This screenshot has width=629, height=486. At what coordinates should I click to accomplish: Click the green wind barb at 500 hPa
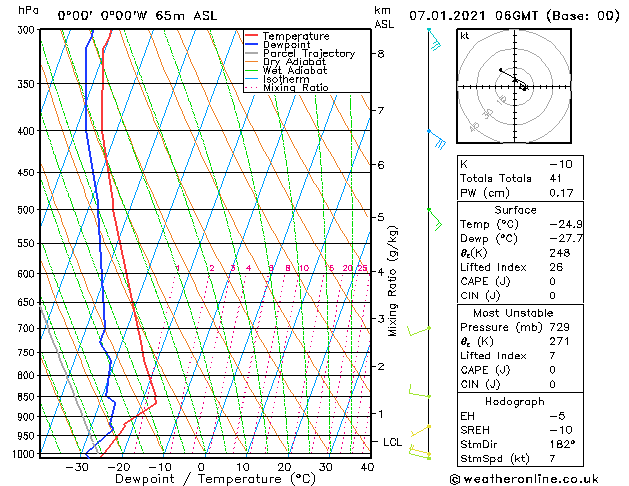(x=434, y=216)
